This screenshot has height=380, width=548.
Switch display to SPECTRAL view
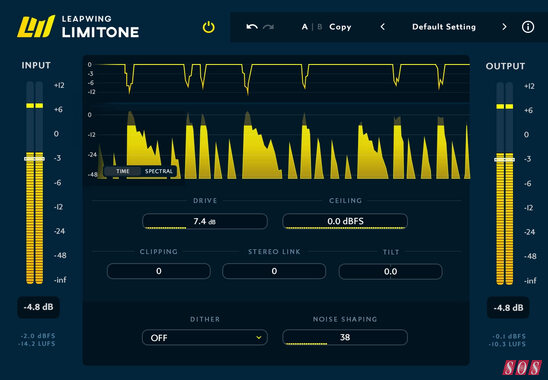tap(159, 171)
